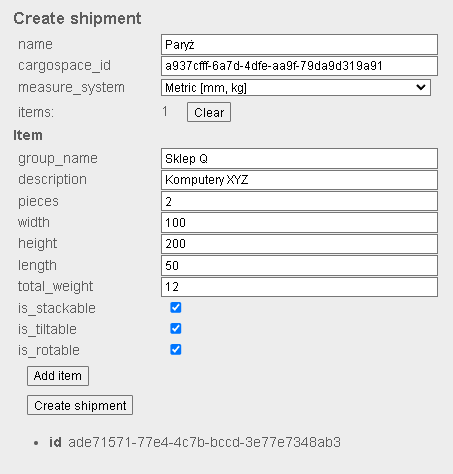Select the length field showing 50
This screenshot has width=453, height=474.
pos(299,266)
